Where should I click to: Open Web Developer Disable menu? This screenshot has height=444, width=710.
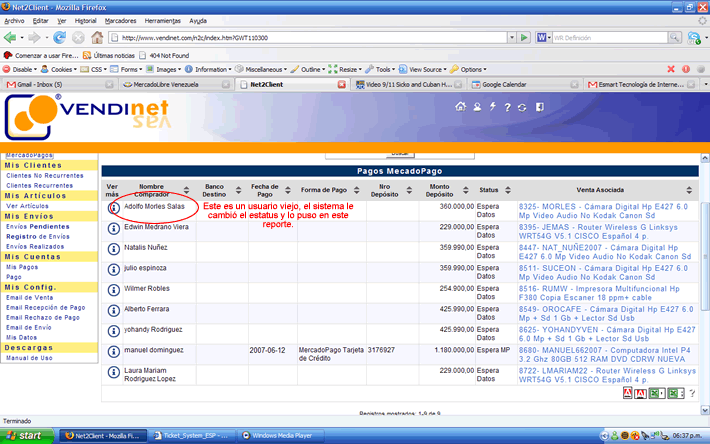click(x=20, y=69)
